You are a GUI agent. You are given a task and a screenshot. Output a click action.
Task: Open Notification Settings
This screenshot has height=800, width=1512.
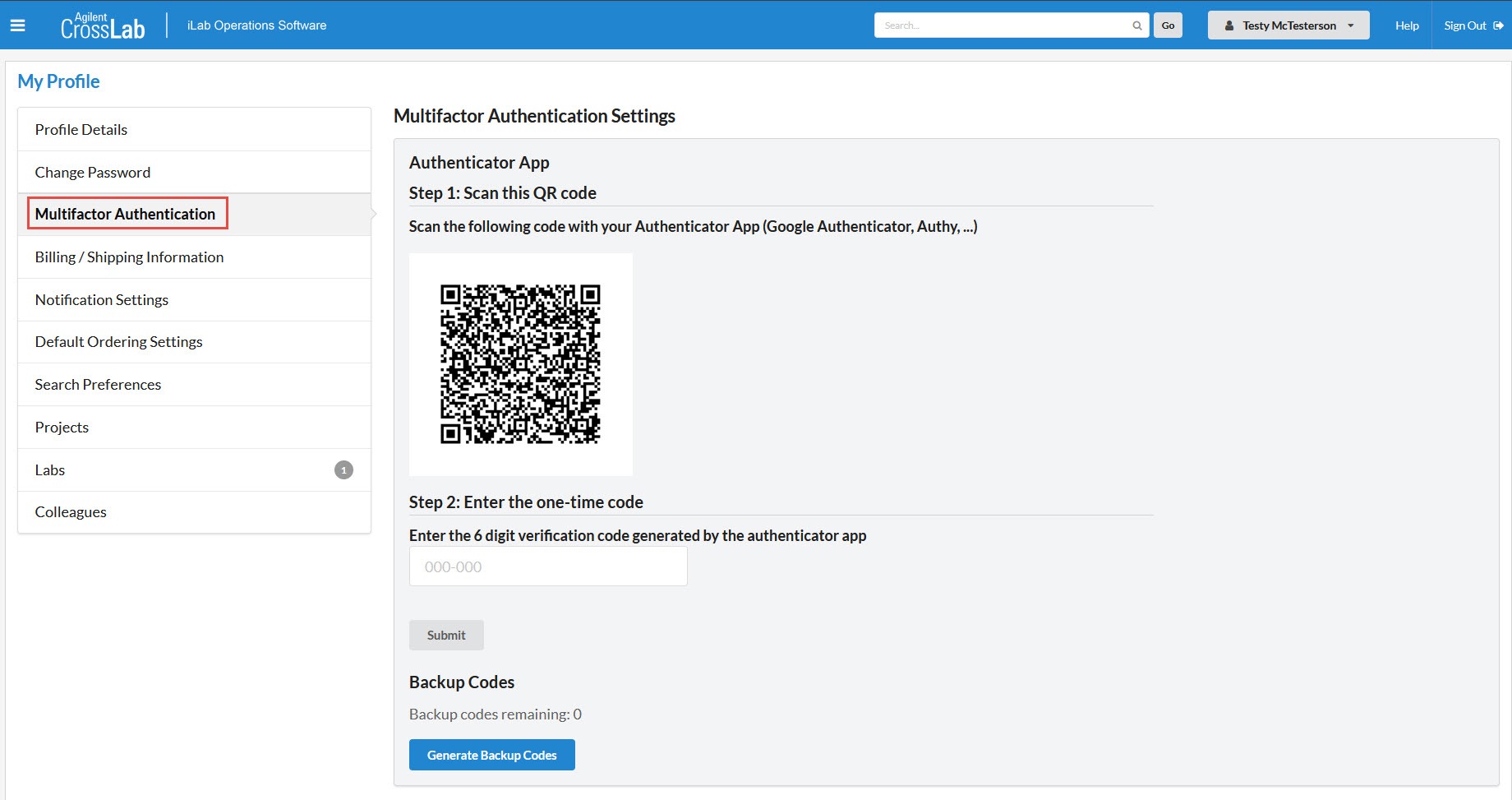(x=102, y=300)
